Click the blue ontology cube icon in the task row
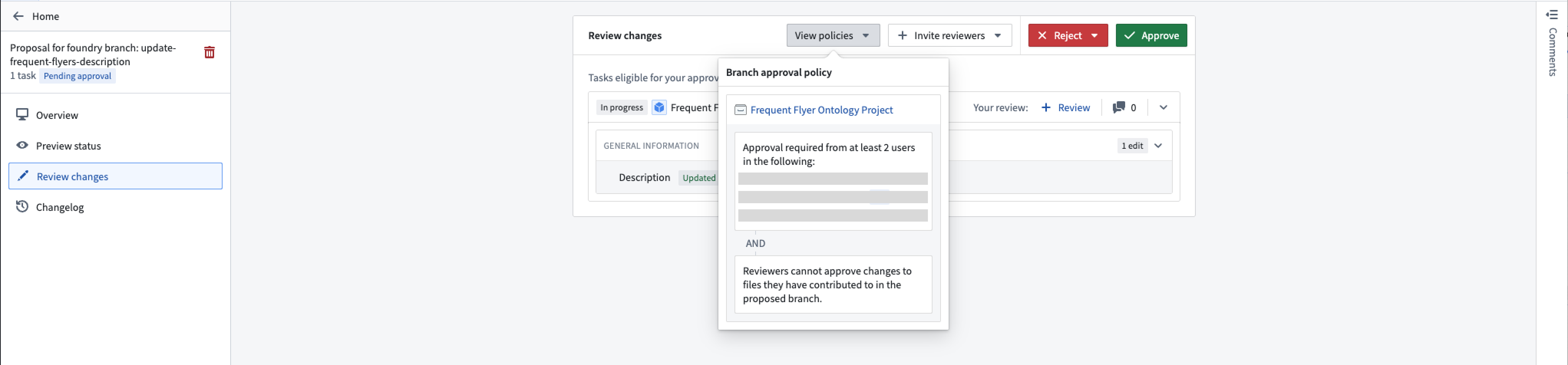Image resolution: width=1568 pixels, height=365 pixels. click(x=659, y=107)
